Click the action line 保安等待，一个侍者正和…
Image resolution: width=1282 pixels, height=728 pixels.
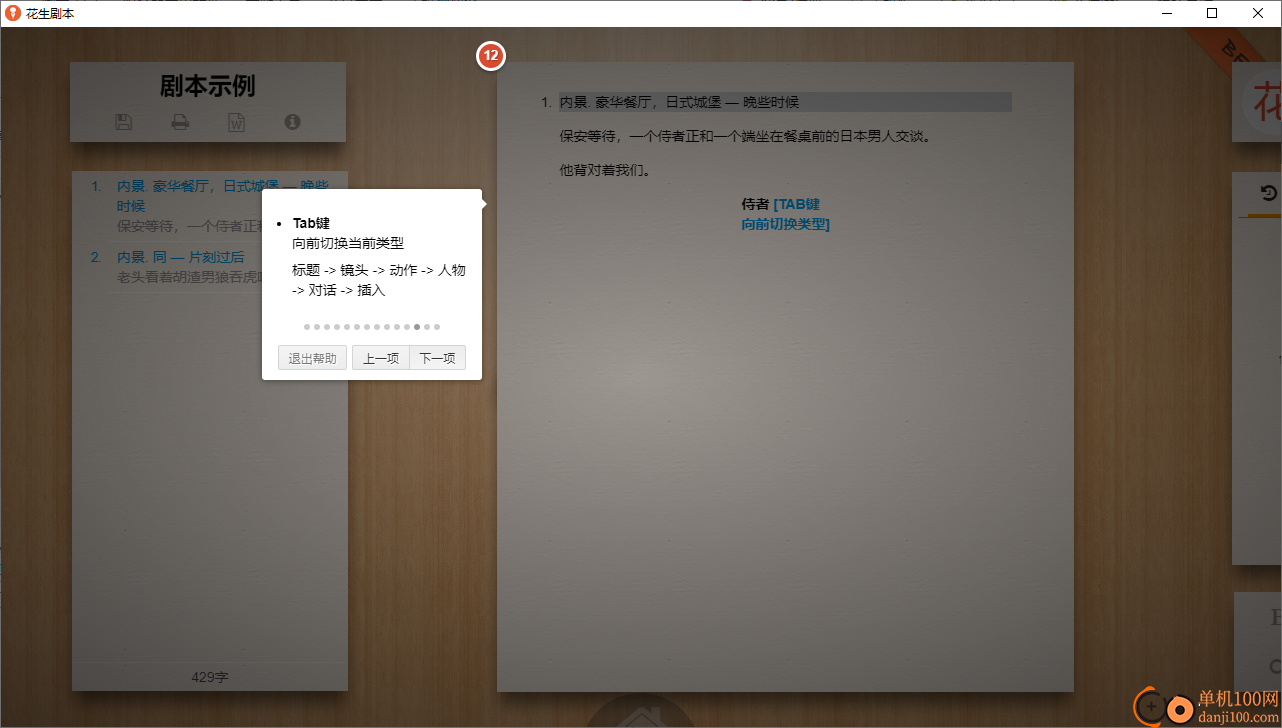pyautogui.click(x=745, y=136)
